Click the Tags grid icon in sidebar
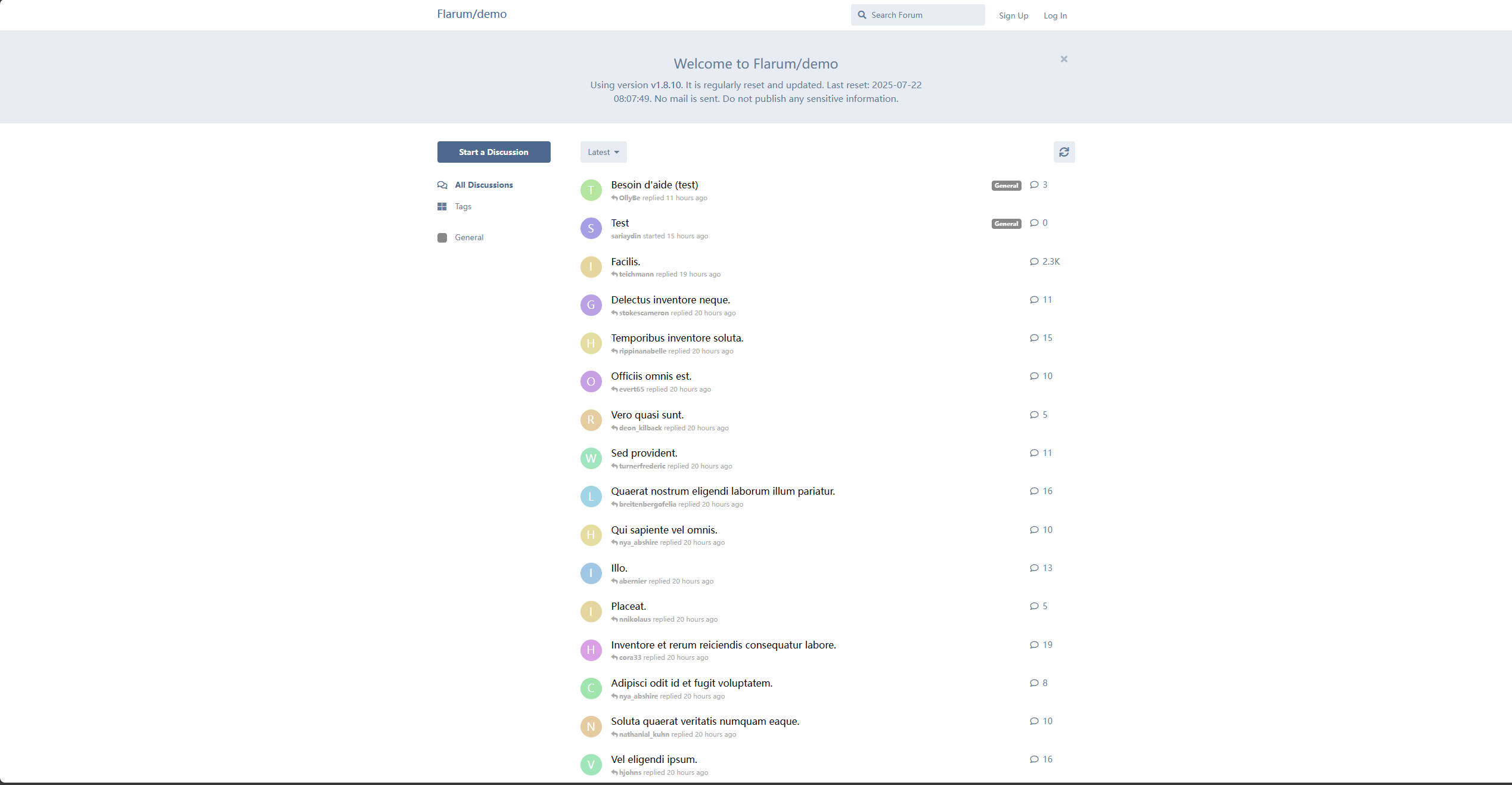1512x785 pixels. pyautogui.click(x=442, y=206)
